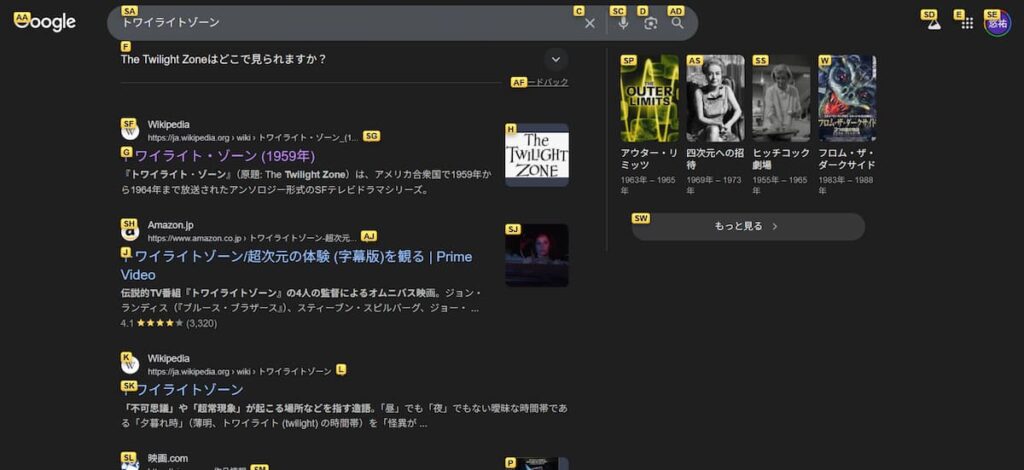Click the Amazon.jp favicon in results

[130, 232]
